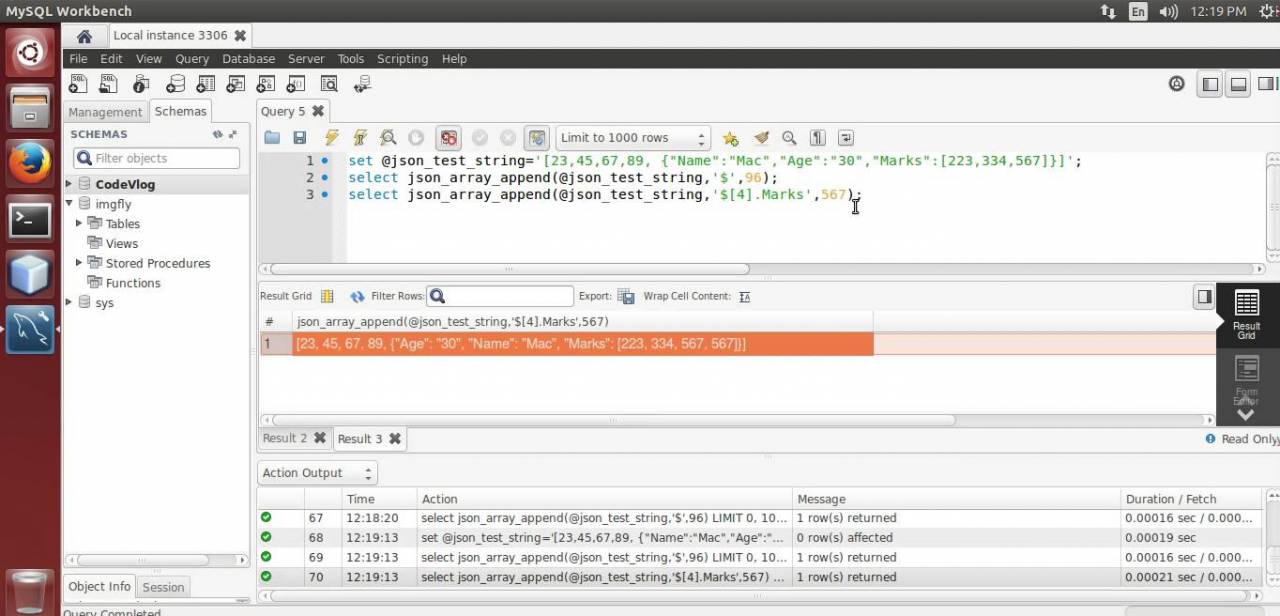The image size is (1280, 616).
Task: Click the new SQL tab icon in main toolbar
Action: (x=79, y=85)
